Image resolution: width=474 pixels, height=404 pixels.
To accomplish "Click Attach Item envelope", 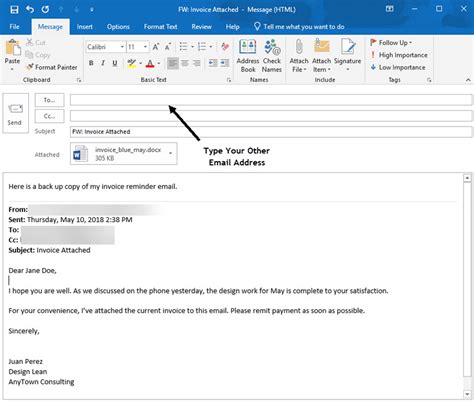I will [321, 56].
